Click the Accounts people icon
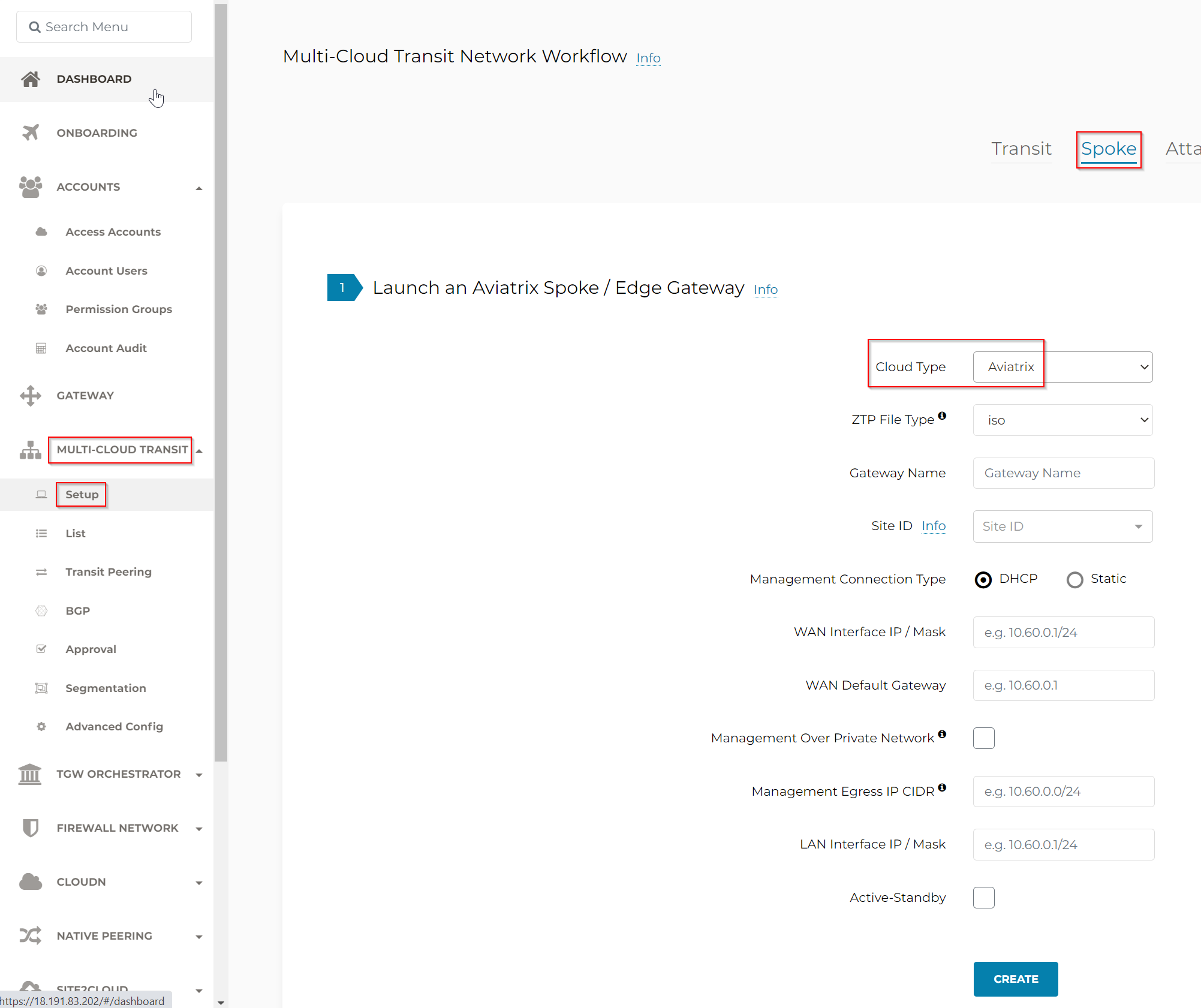The width and height of the screenshot is (1201, 1008). click(x=31, y=186)
